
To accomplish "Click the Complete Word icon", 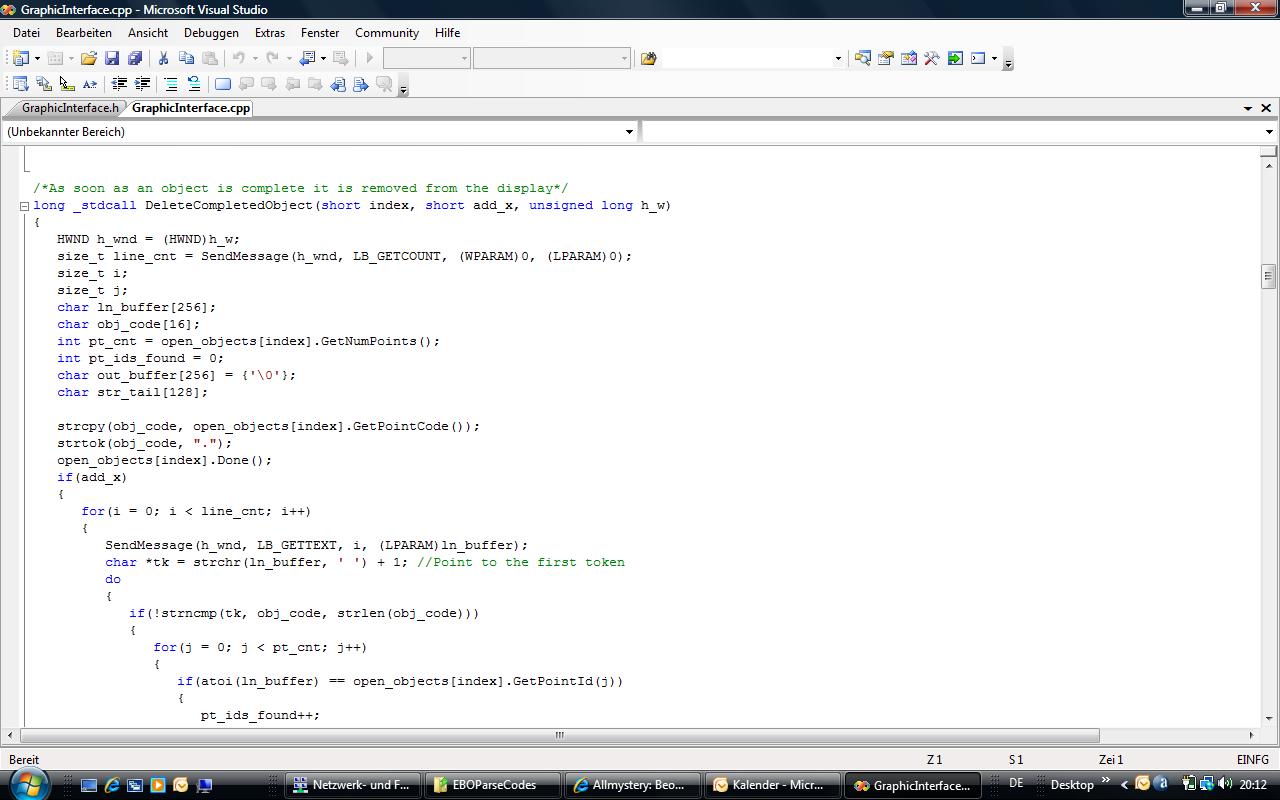I will click(89, 84).
